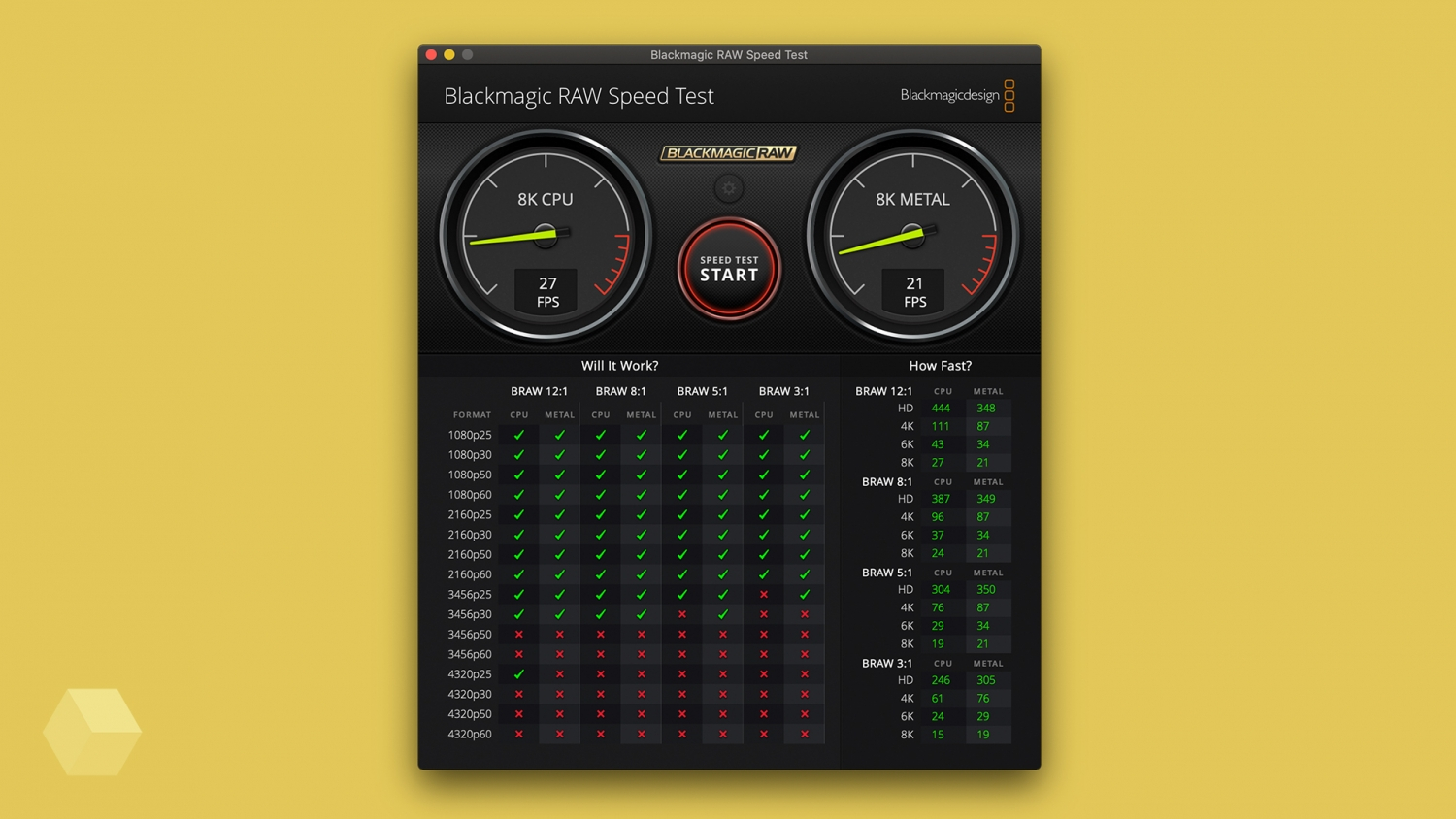
Task: Click the 2160p50 BRAW 12:1 METAL checkmark
Action: 560,555
